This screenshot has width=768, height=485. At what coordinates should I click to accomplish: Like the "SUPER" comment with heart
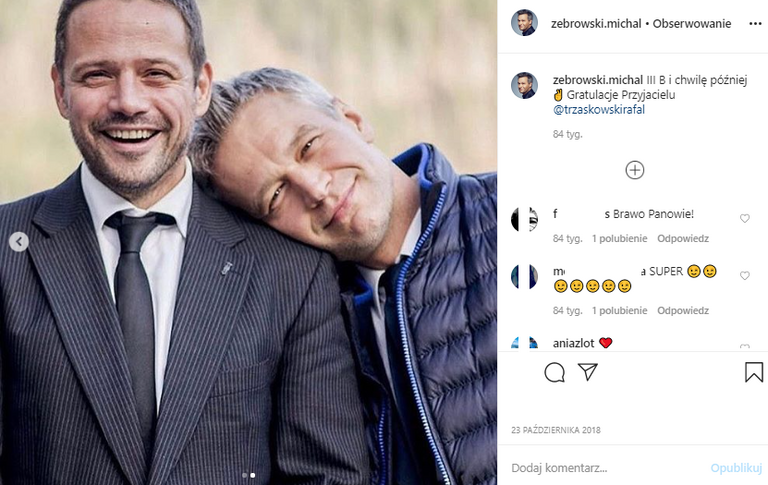point(744,275)
